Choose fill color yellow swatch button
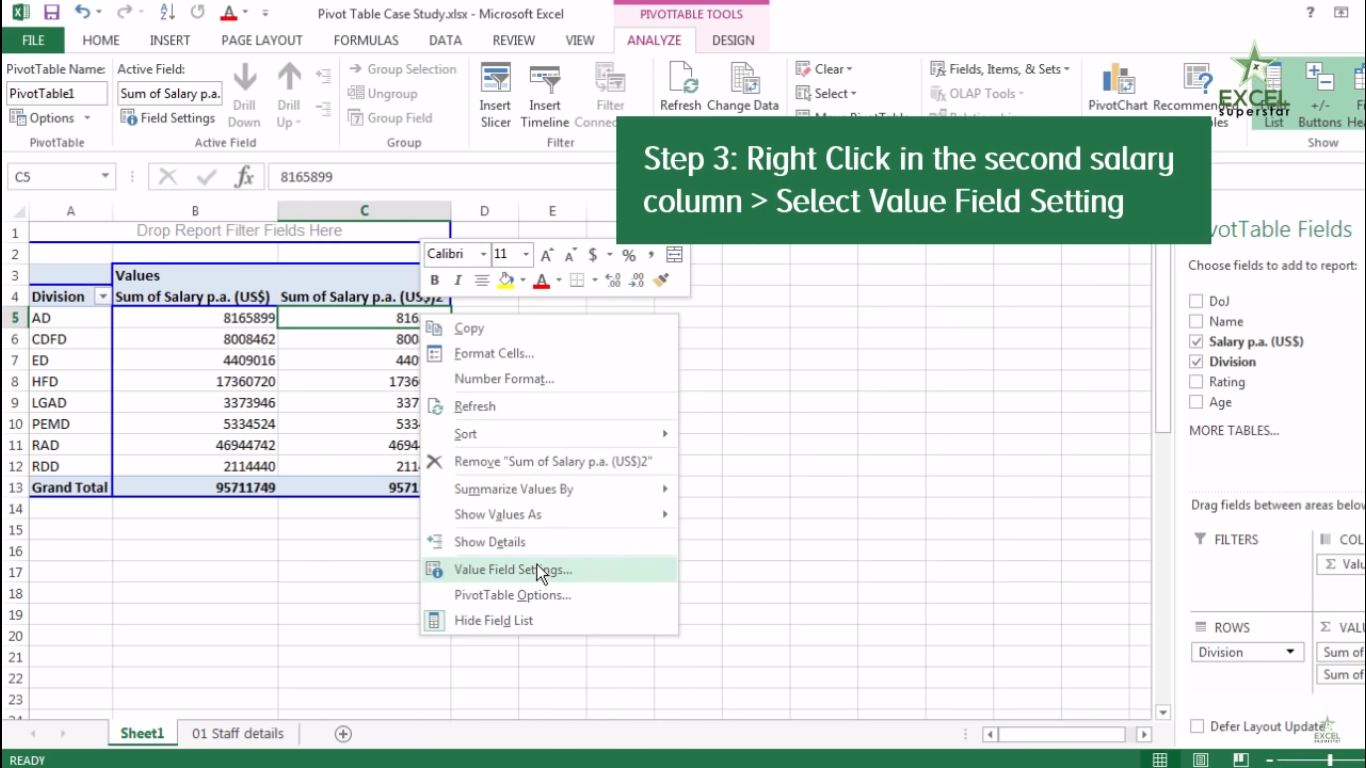The width and height of the screenshot is (1366, 768). pyautogui.click(x=505, y=280)
